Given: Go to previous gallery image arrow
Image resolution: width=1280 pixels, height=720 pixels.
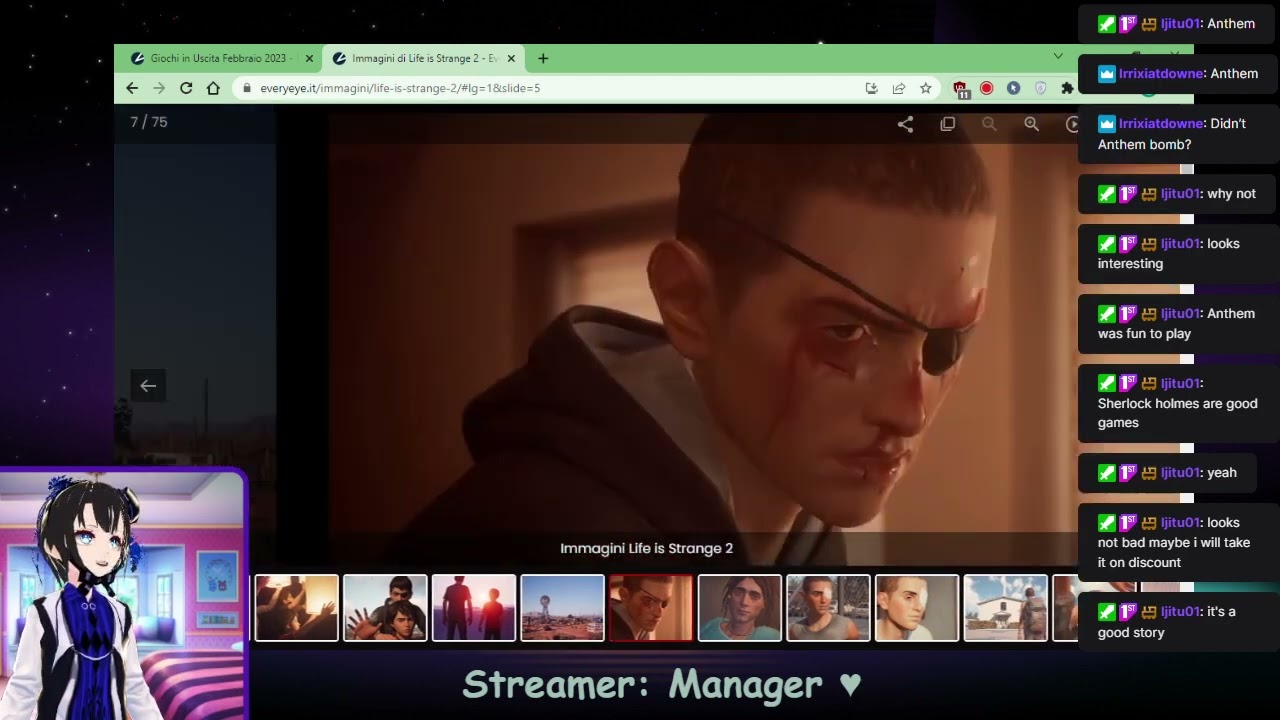Looking at the screenshot, I should point(148,386).
